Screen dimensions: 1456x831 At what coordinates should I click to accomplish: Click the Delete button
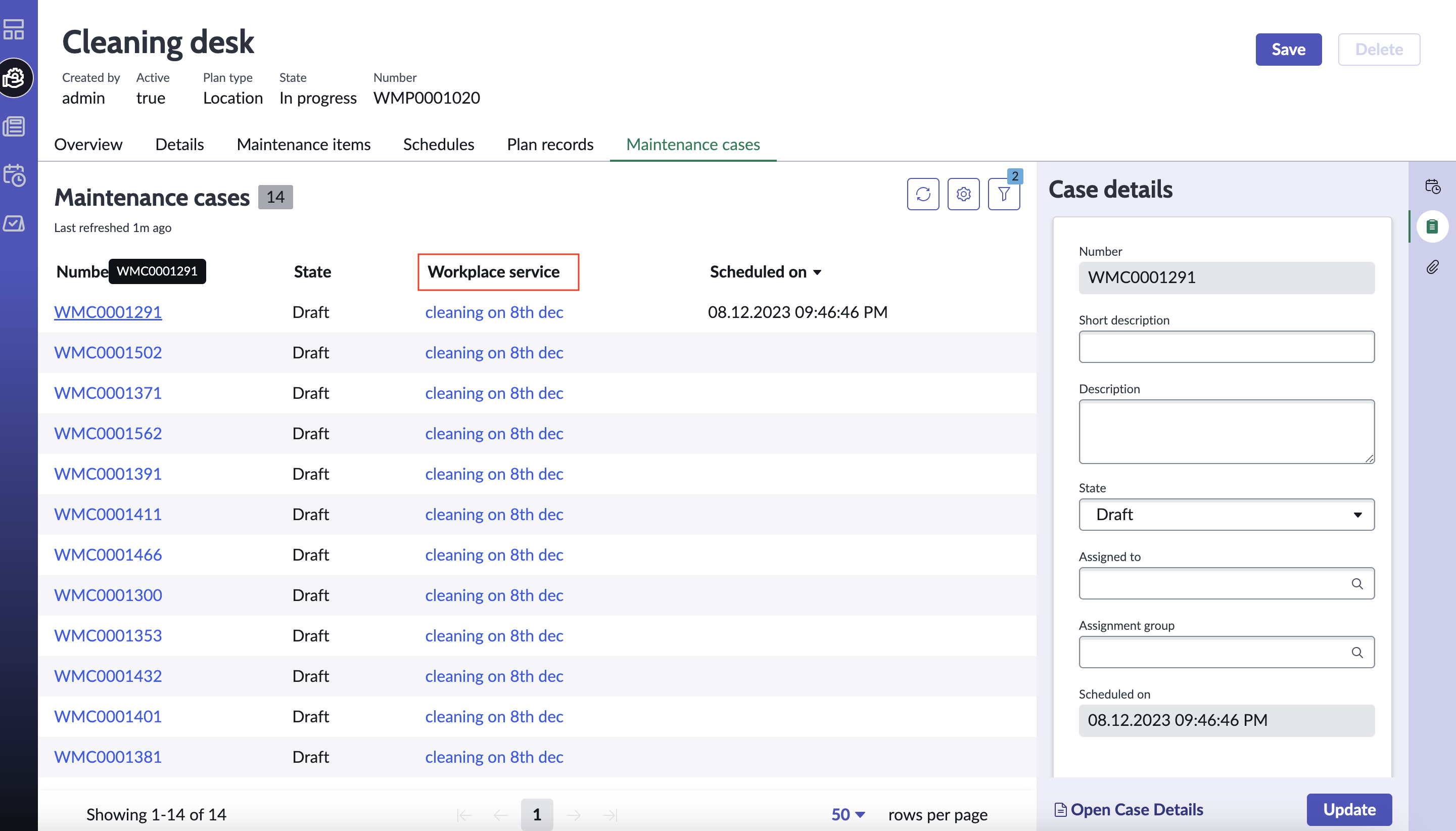tap(1378, 49)
